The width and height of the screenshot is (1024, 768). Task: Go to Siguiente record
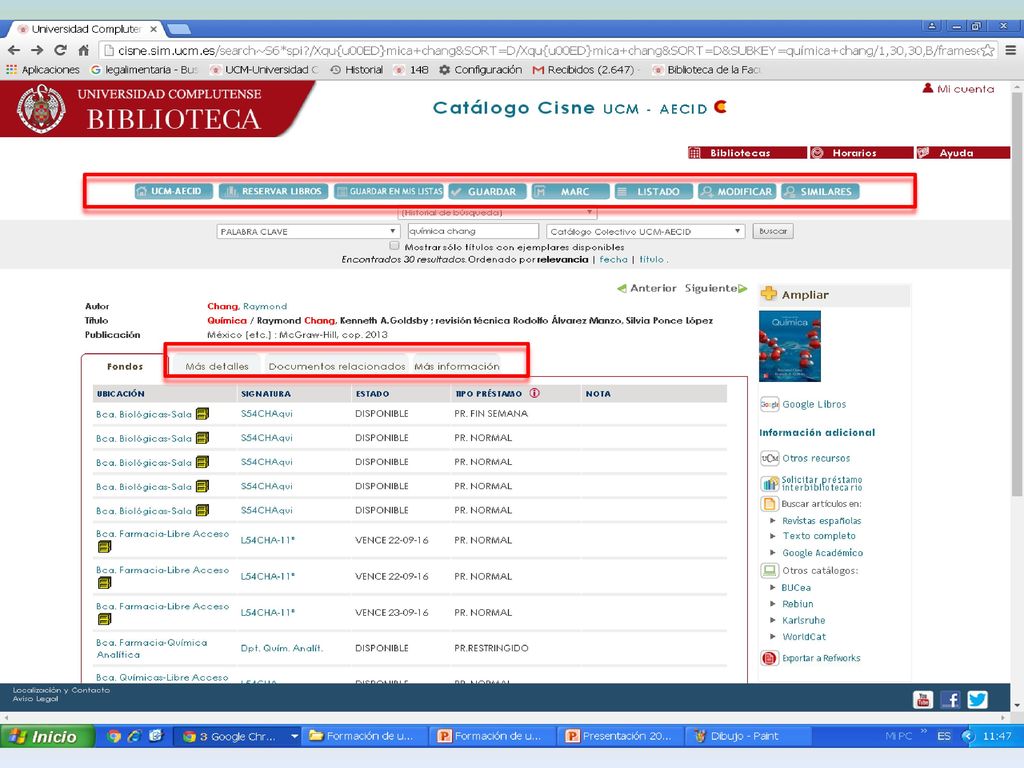716,288
